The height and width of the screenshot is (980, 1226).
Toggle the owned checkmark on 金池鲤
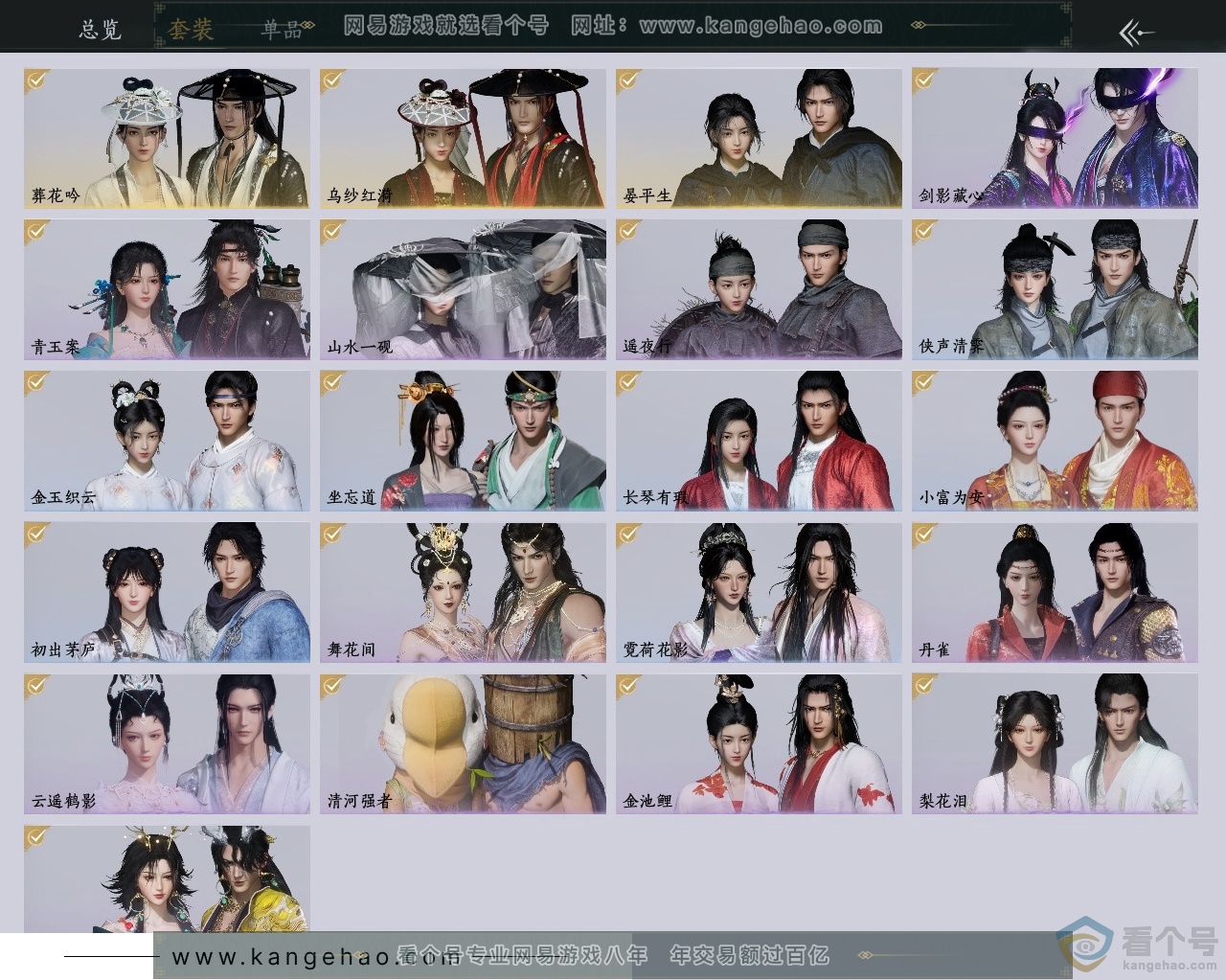coord(628,685)
